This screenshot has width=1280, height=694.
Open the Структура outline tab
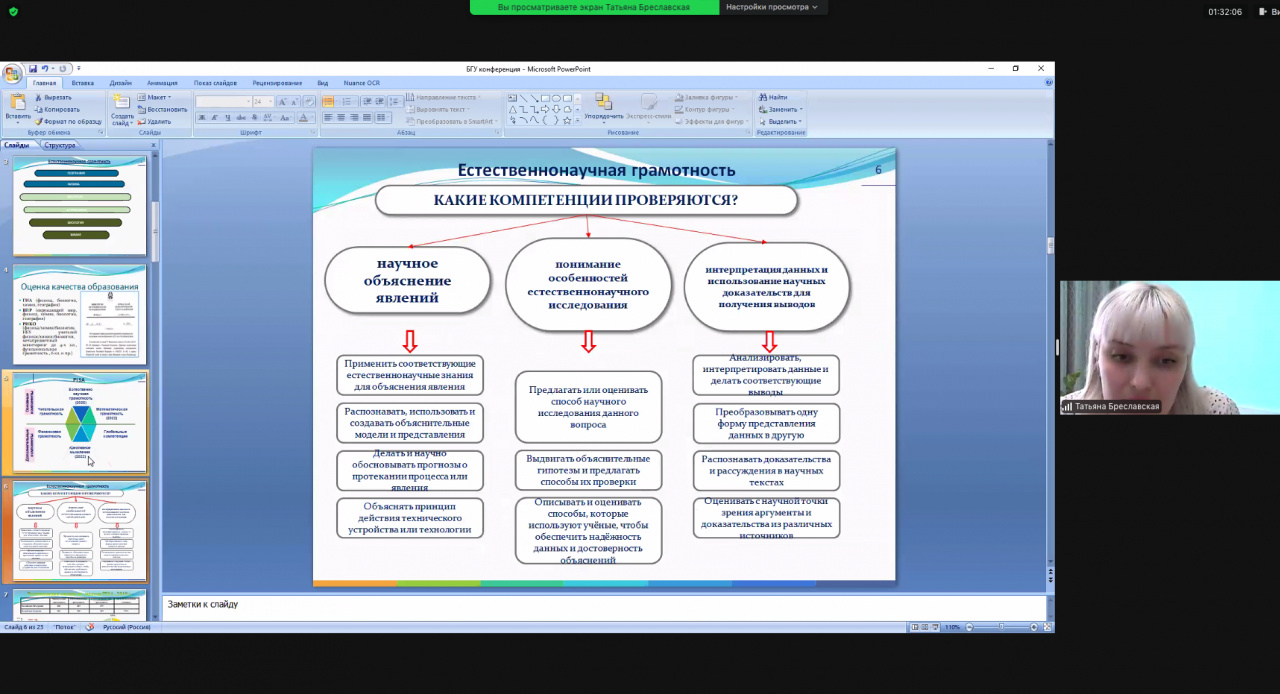click(60, 145)
